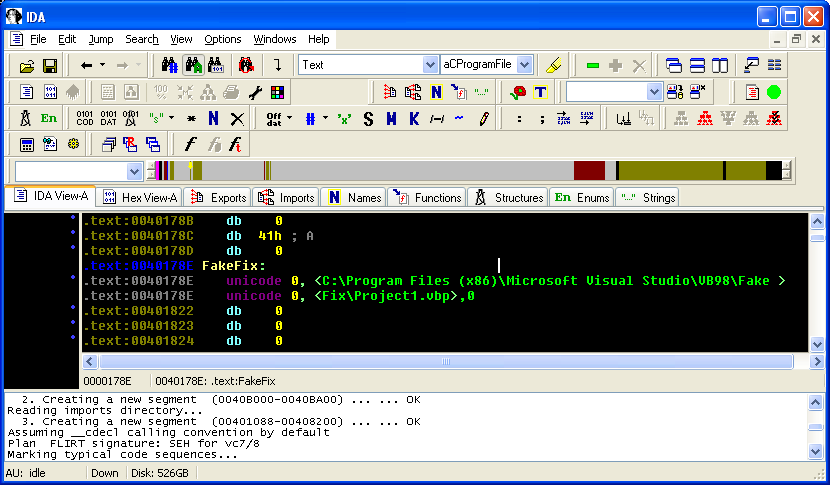Open the calculator icon
830x485 pixels.
click(26, 145)
